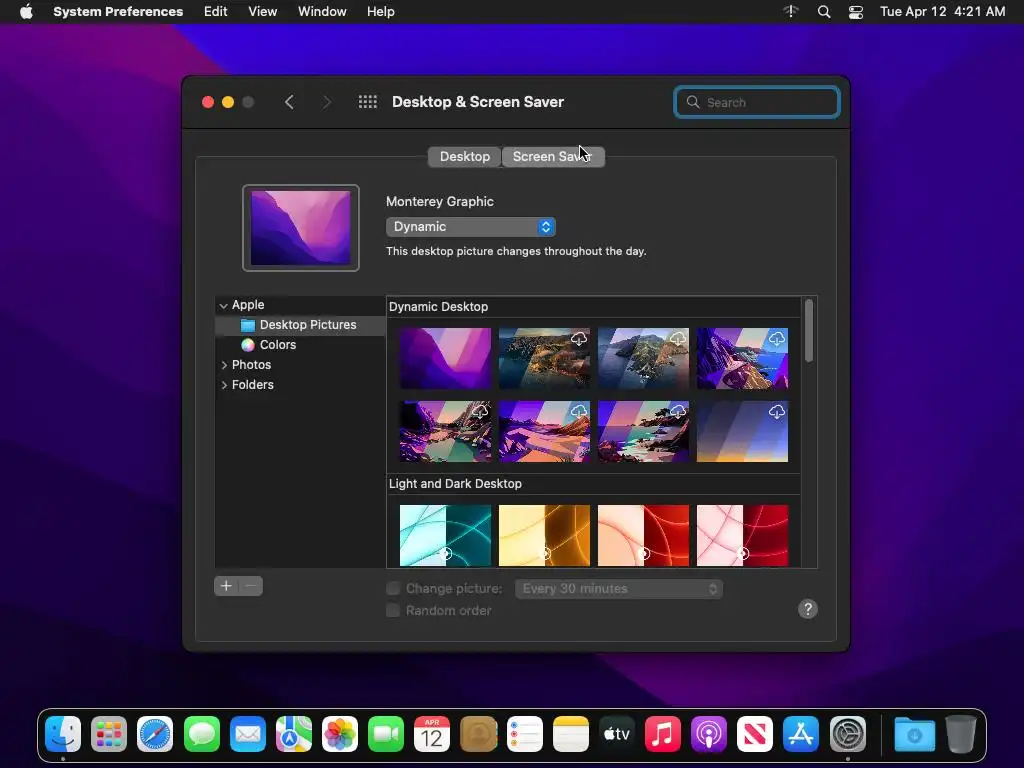Enable the Random order checkbox
The width and height of the screenshot is (1024, 768).
[392, 611]
